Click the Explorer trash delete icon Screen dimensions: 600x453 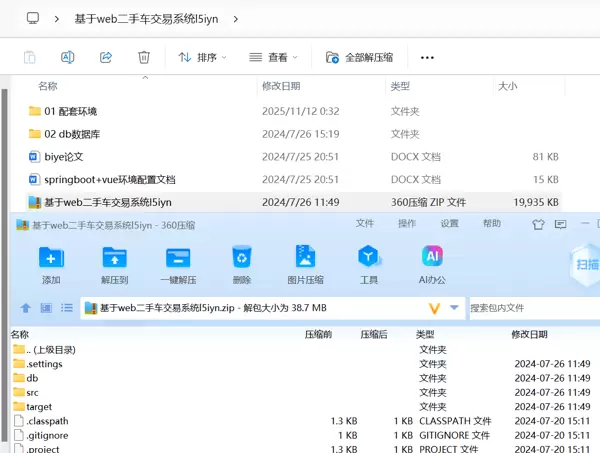pyautogui.click(x=144, y=58)
